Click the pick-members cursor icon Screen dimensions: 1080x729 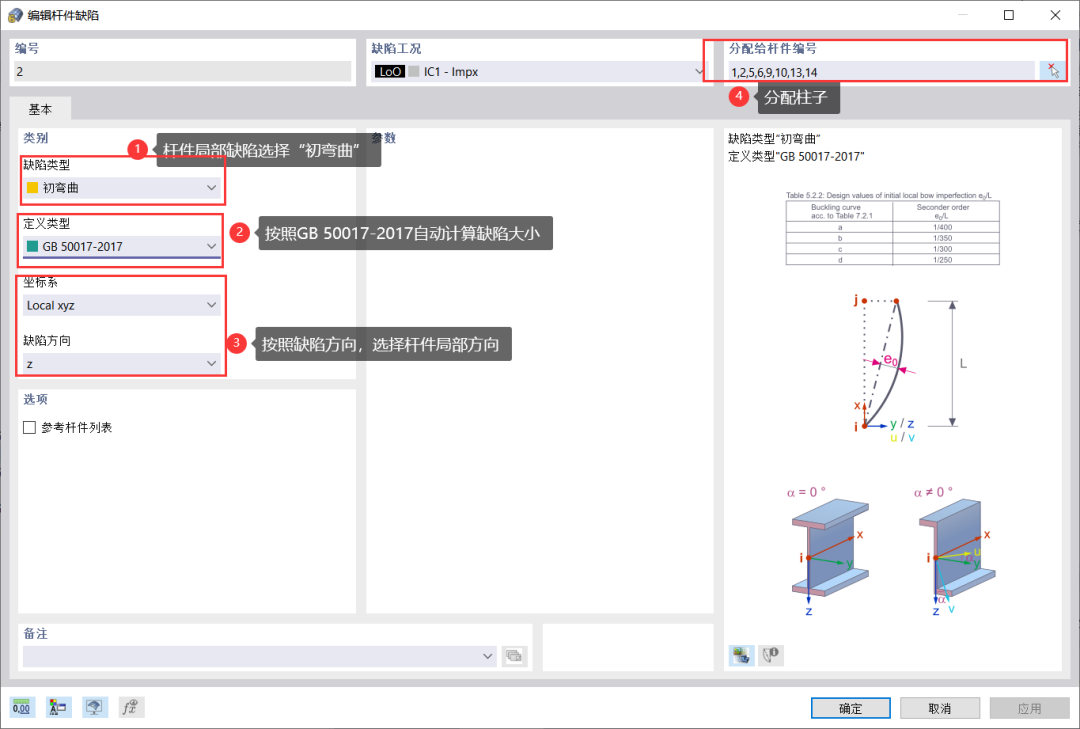(1053, 71)
